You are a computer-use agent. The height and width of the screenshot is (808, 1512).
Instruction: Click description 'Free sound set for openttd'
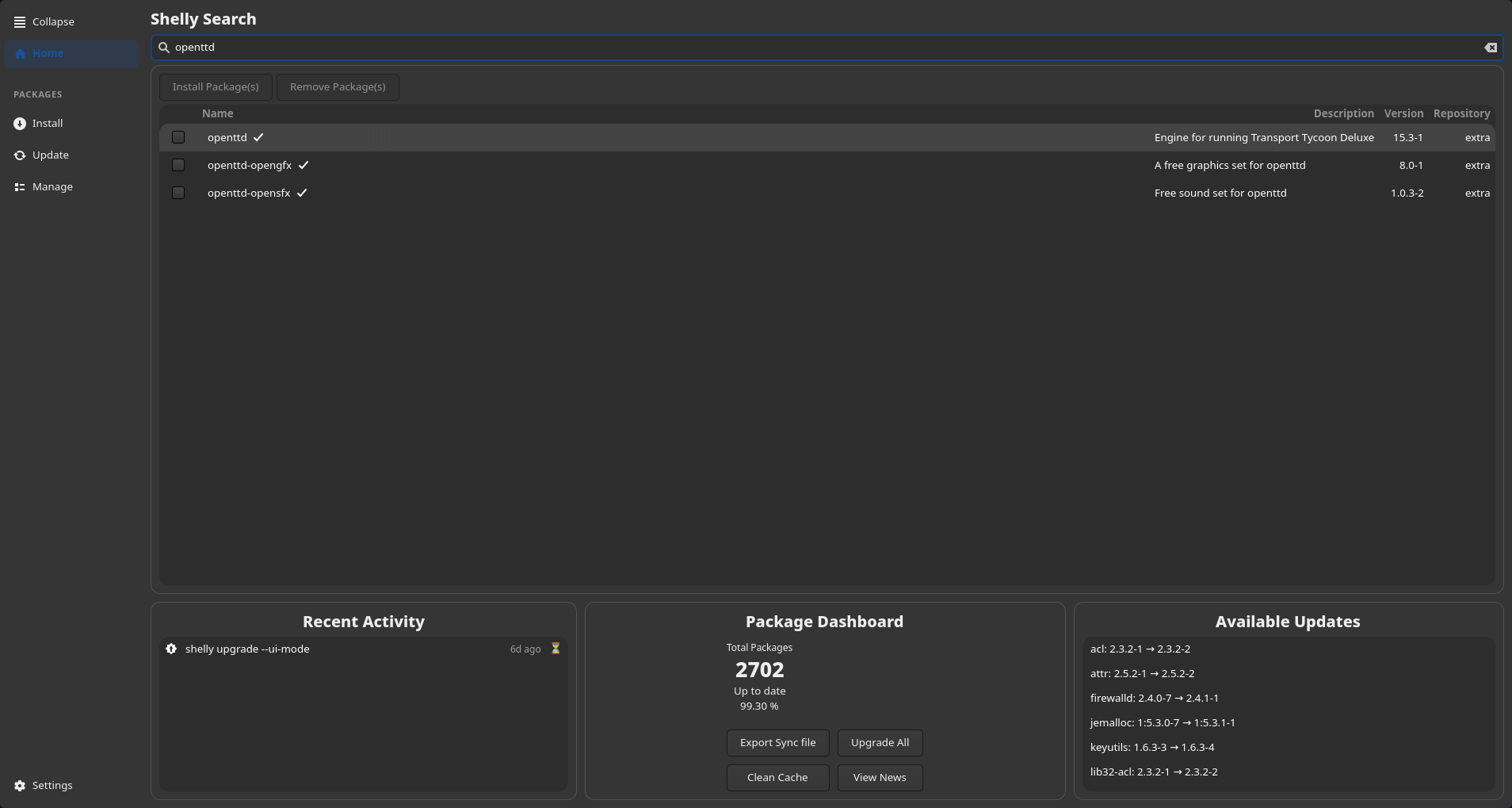click(1220, 193)
